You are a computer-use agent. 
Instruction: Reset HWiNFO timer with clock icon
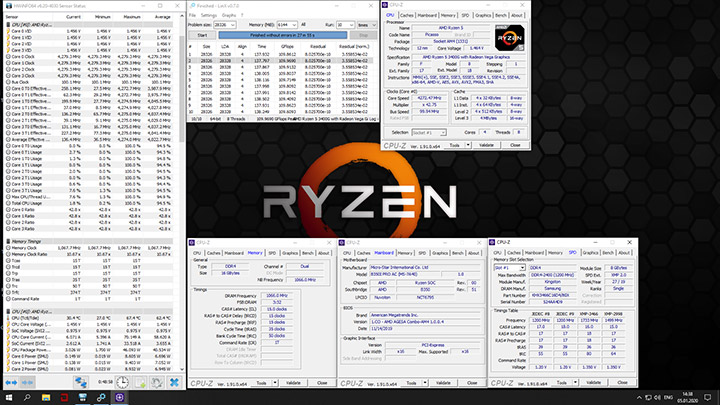(122, 382)
